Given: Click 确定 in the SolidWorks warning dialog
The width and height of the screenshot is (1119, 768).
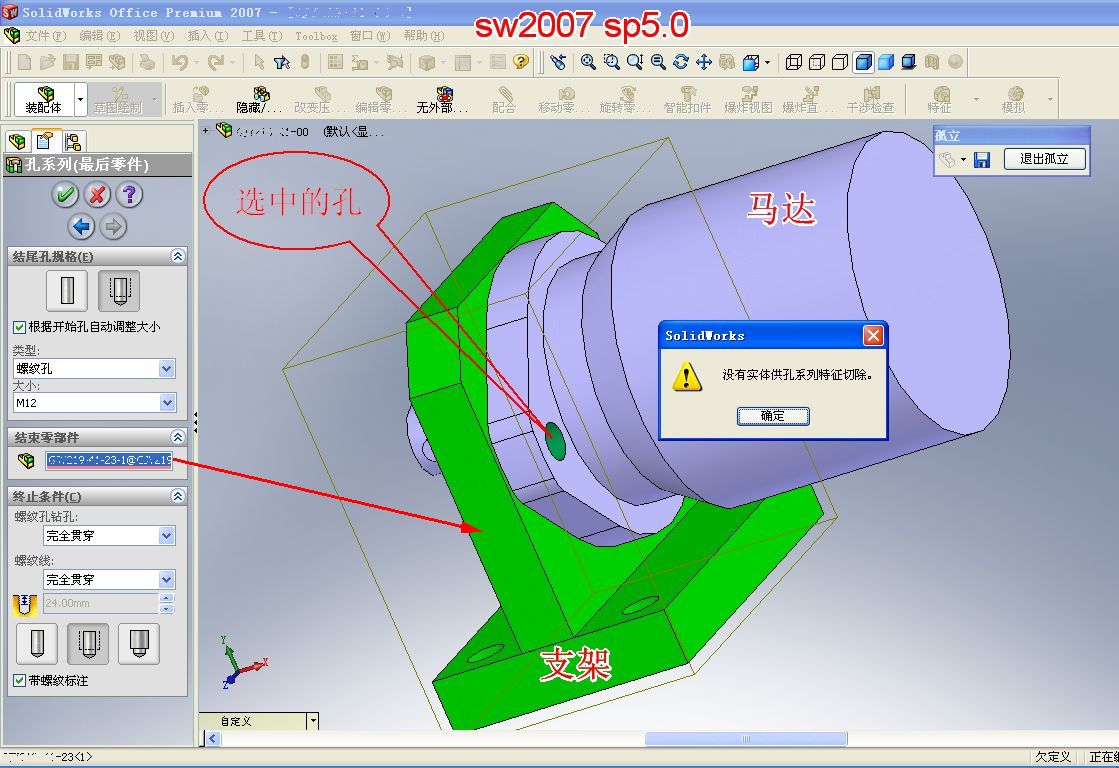Looking at the screenshot, I should click(x=773, y=416).
